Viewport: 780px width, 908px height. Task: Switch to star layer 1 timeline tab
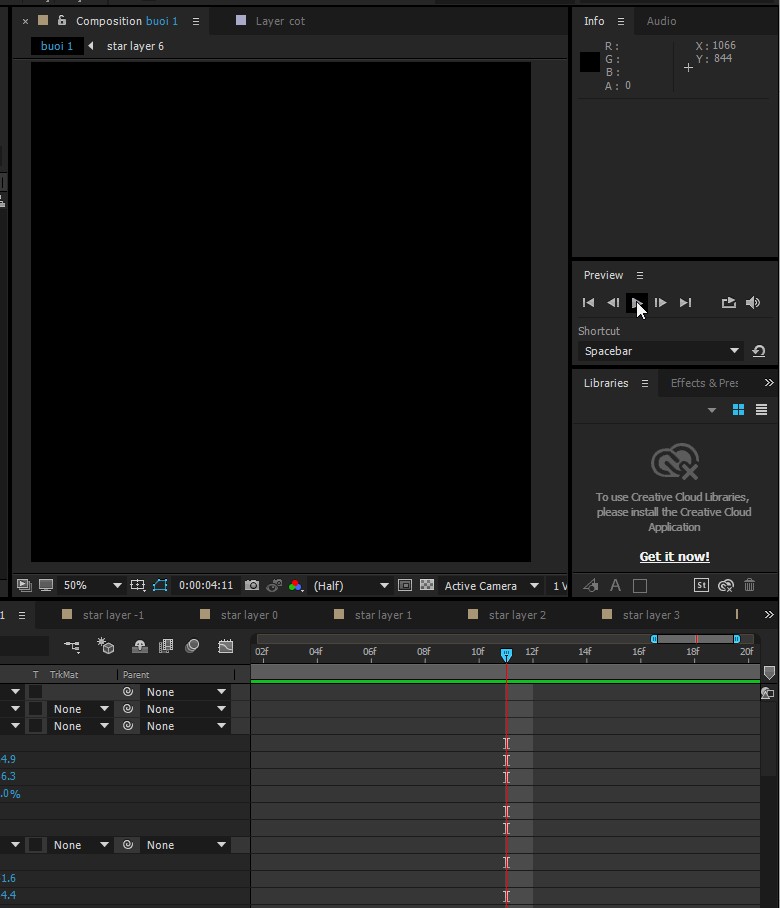click(383, 615)
